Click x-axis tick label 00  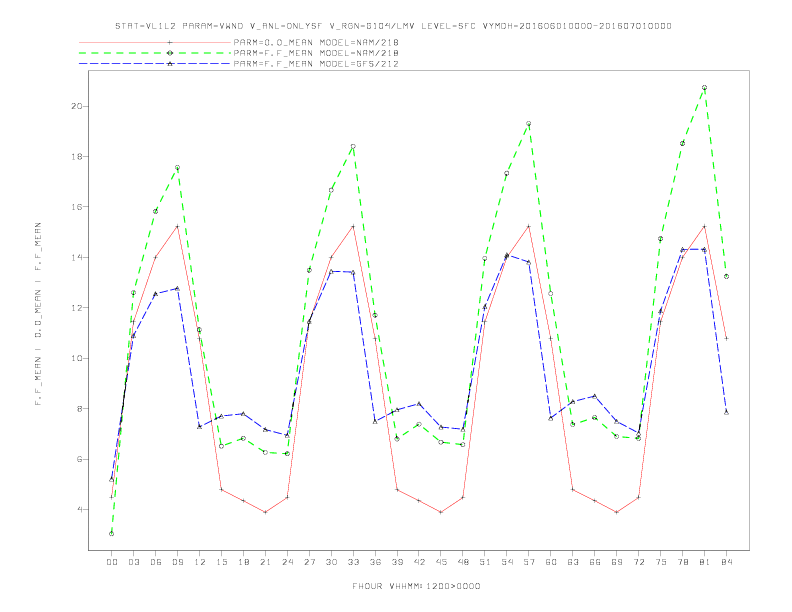112,562
